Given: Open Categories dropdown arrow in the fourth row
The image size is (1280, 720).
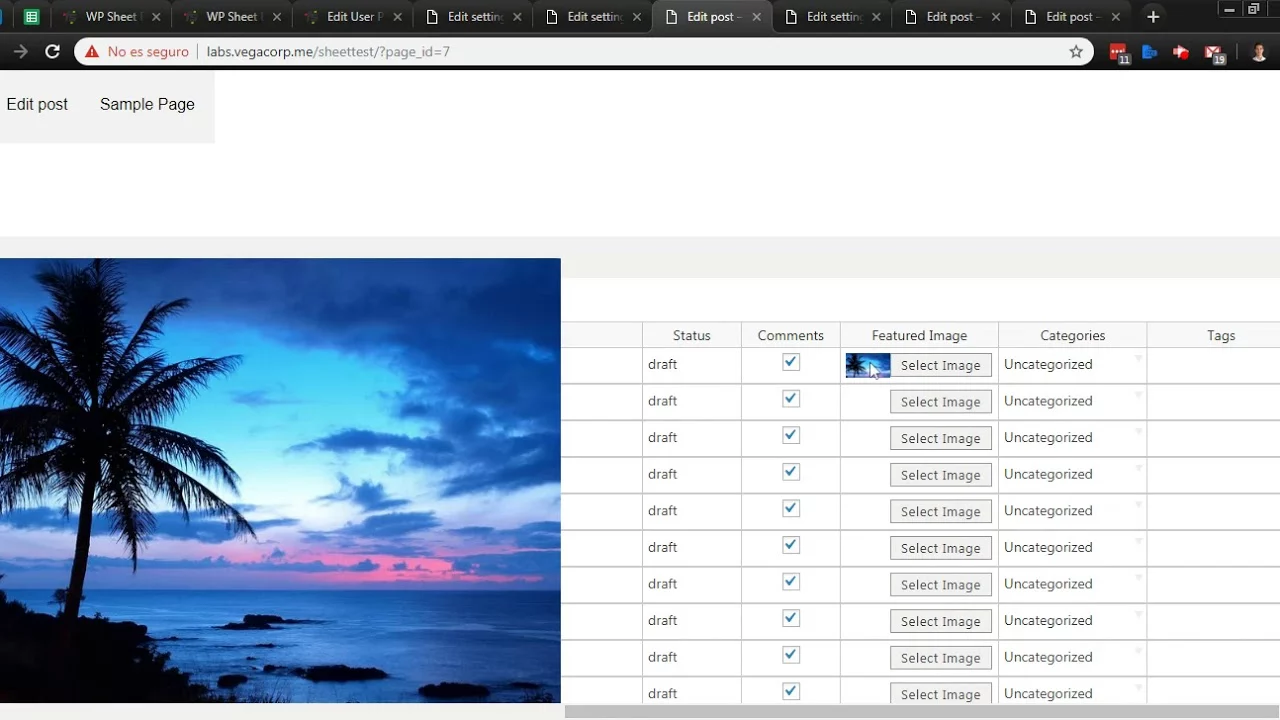Looking at the screenshot, I should pyautogui.click(x=1138, y=468).
